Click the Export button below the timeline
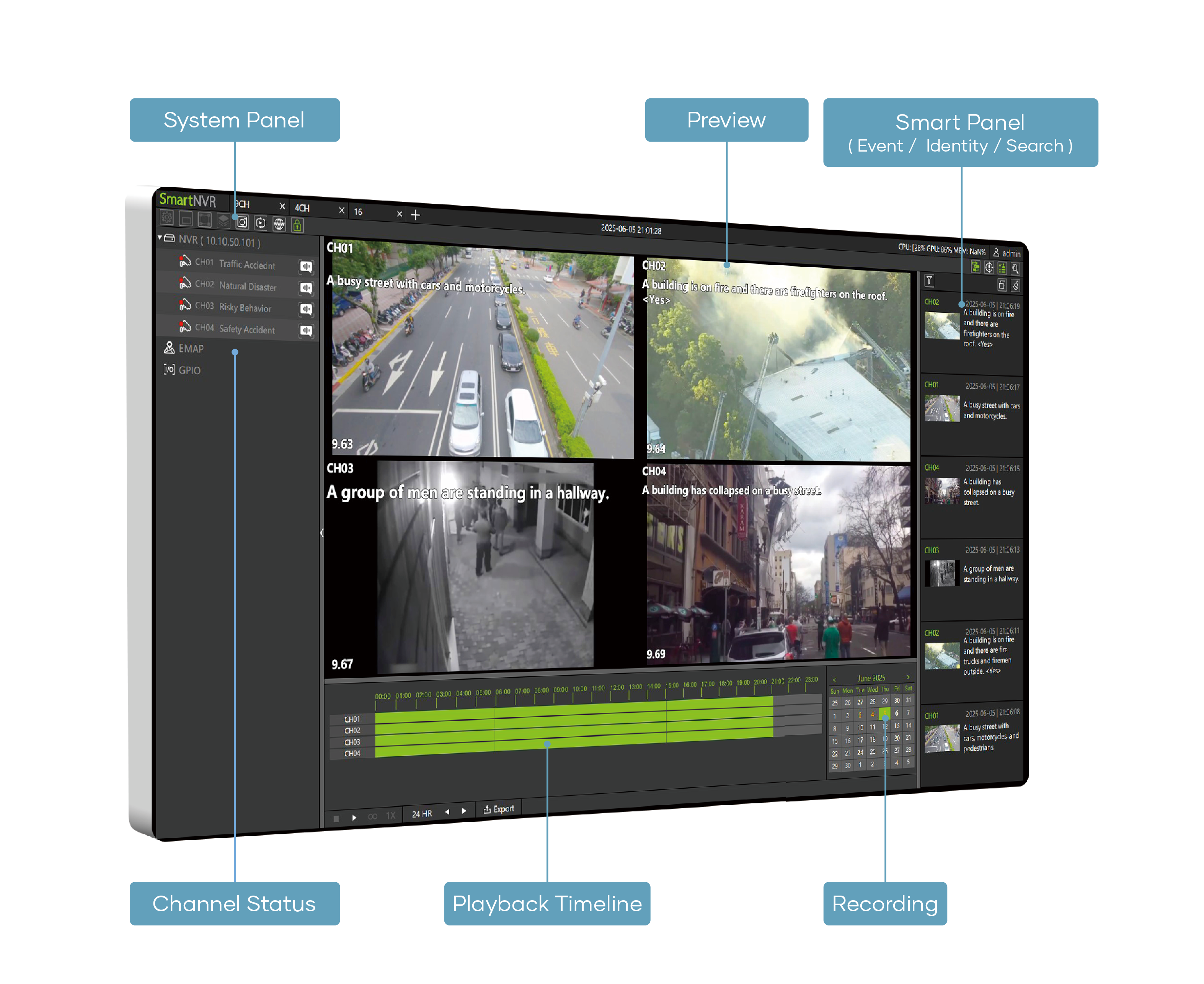This screenshot has width=1204, height=984. point(499,808)
